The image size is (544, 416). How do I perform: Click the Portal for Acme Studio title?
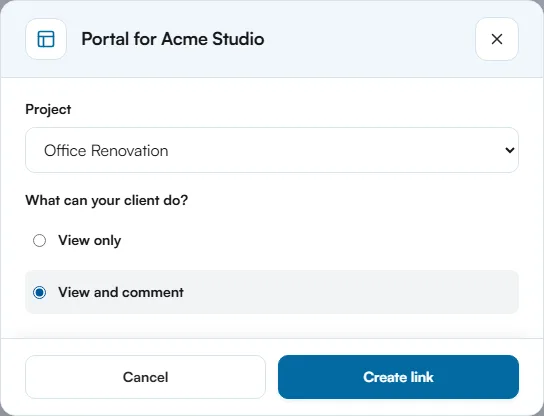pyautogui.click(x=173, y=39)
